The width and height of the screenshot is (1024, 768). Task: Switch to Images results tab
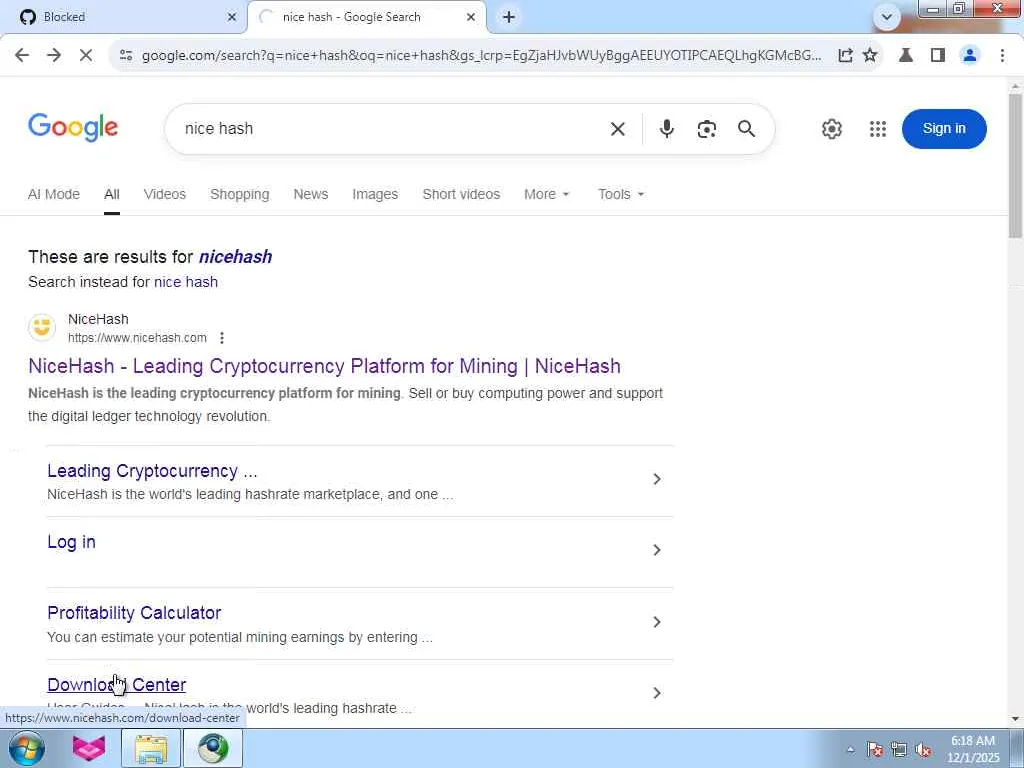tap(375, 194)
